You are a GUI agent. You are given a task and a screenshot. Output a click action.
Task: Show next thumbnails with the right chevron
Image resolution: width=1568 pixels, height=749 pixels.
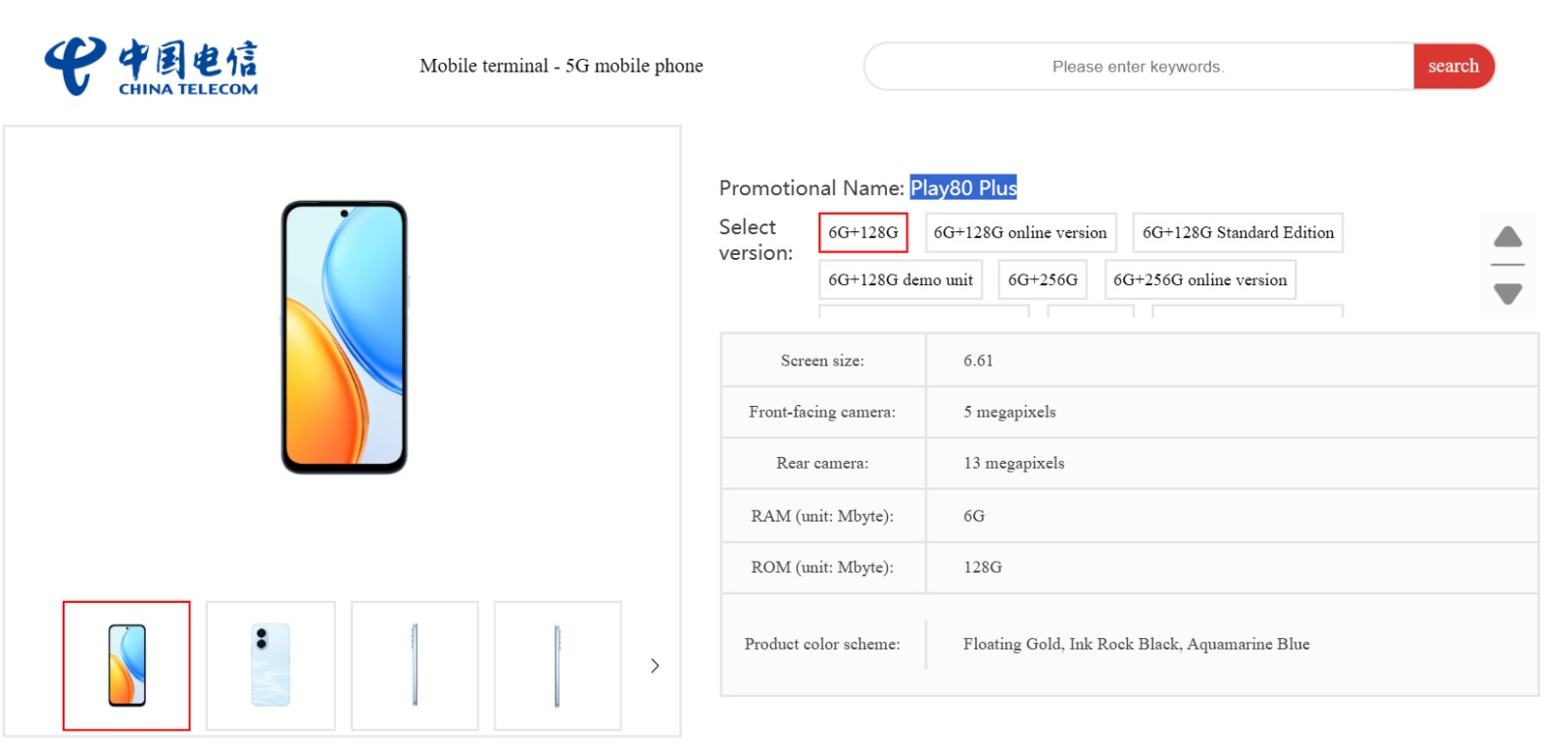tap(655, 666)
